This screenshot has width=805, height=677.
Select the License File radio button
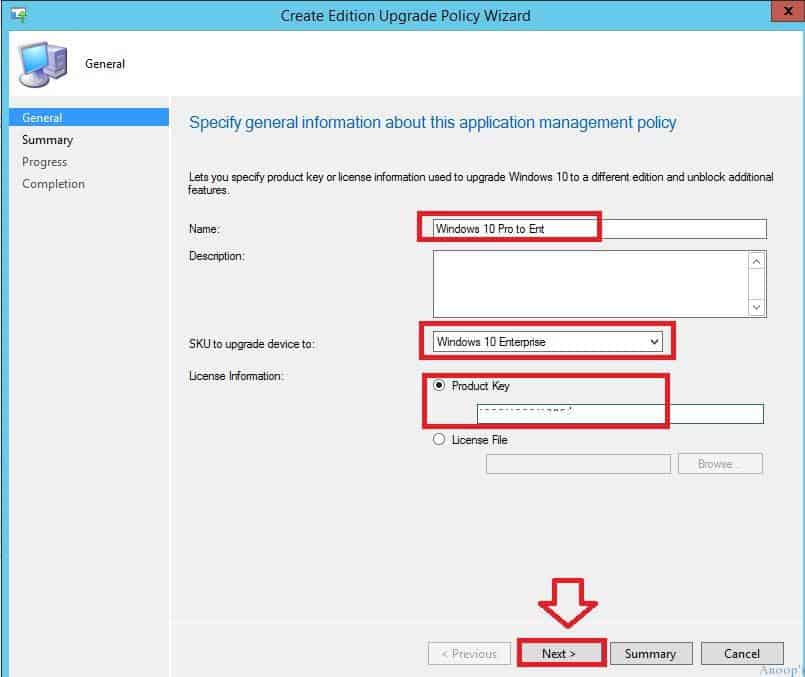pyautogui.click(x=439, y=439)
